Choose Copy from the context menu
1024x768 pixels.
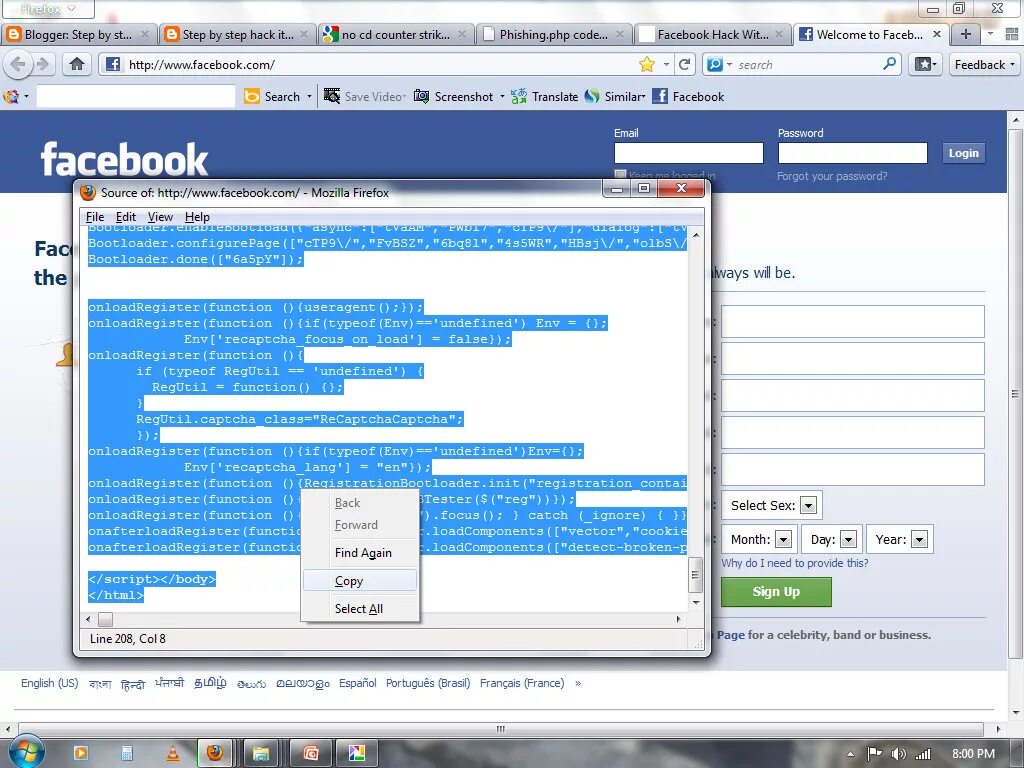[360, 581]
